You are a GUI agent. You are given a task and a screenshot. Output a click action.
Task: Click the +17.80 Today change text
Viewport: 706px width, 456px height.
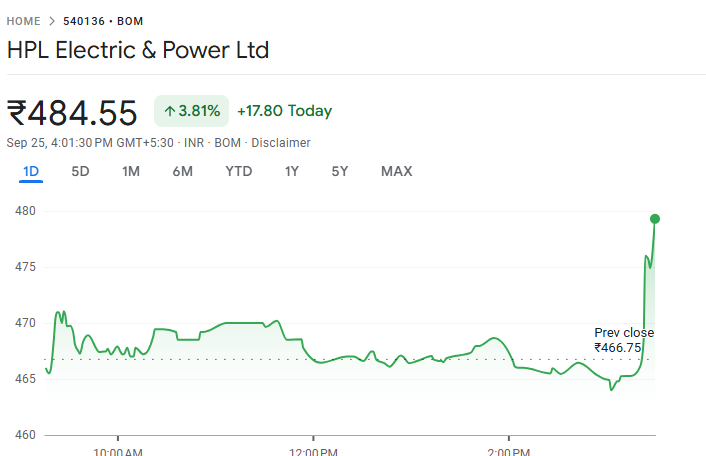[285, 111]
